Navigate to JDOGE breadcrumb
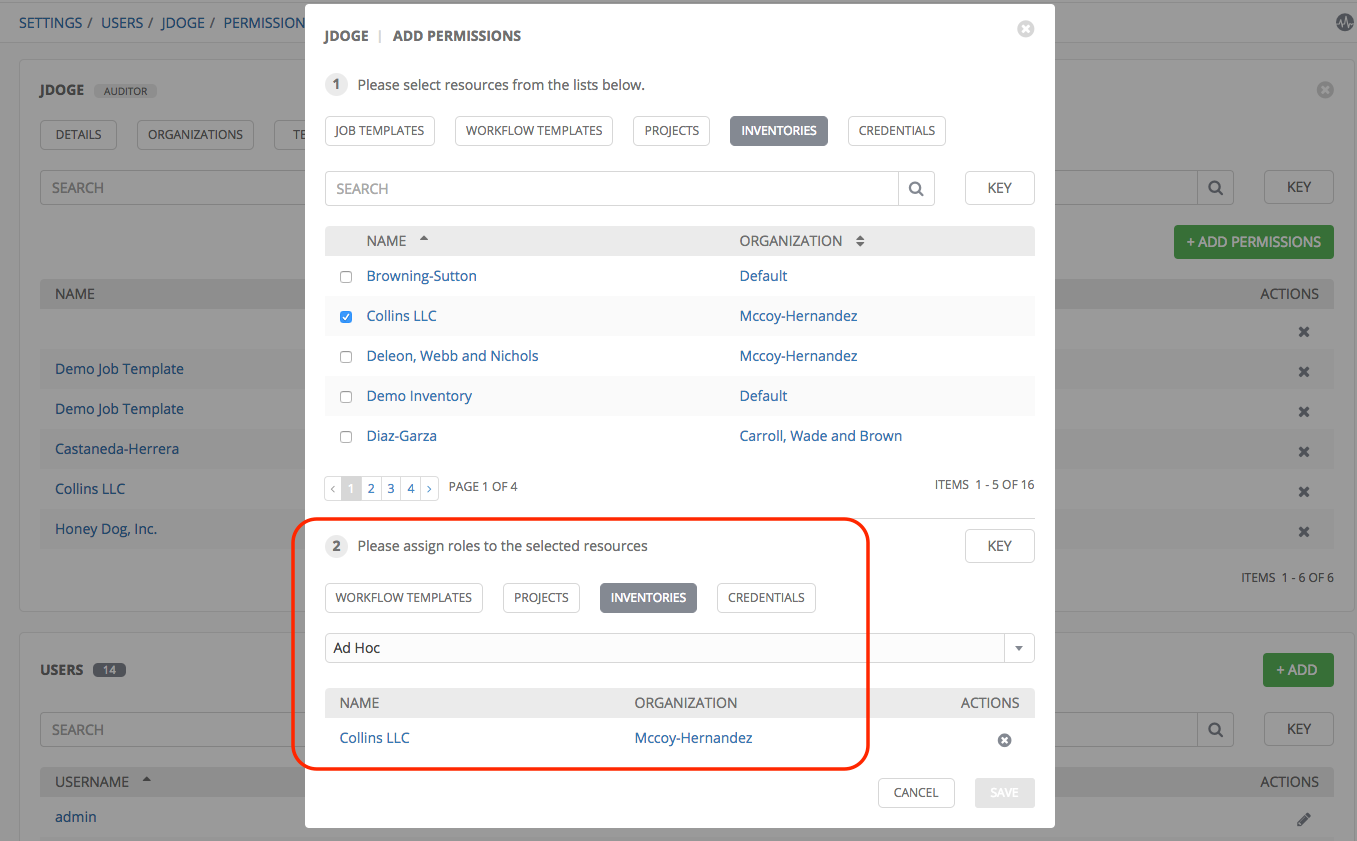 click(183, 22)
